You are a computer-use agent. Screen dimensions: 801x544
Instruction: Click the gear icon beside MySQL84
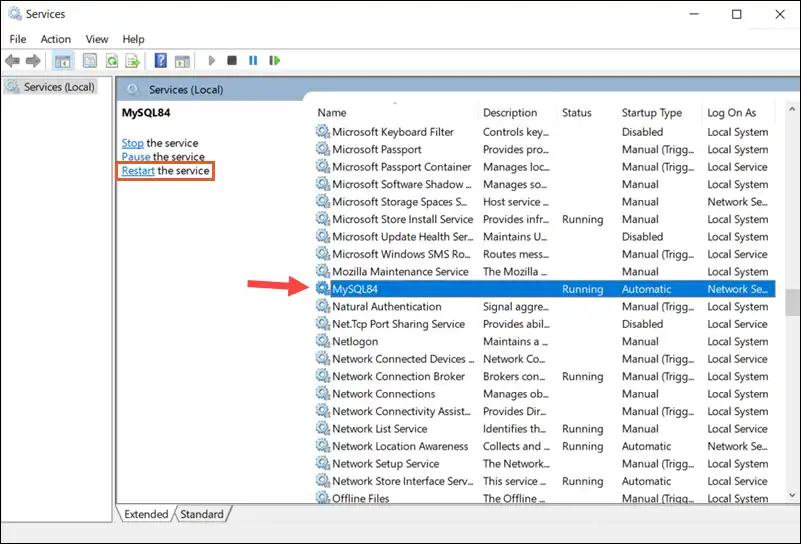(322, 289)
